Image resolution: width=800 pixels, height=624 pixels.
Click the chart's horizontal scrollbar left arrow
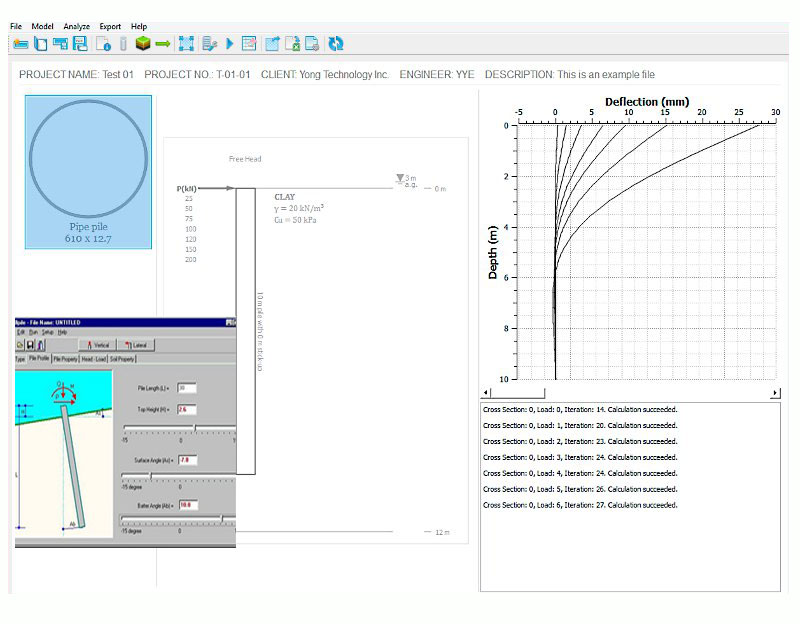tap(486, 393)
